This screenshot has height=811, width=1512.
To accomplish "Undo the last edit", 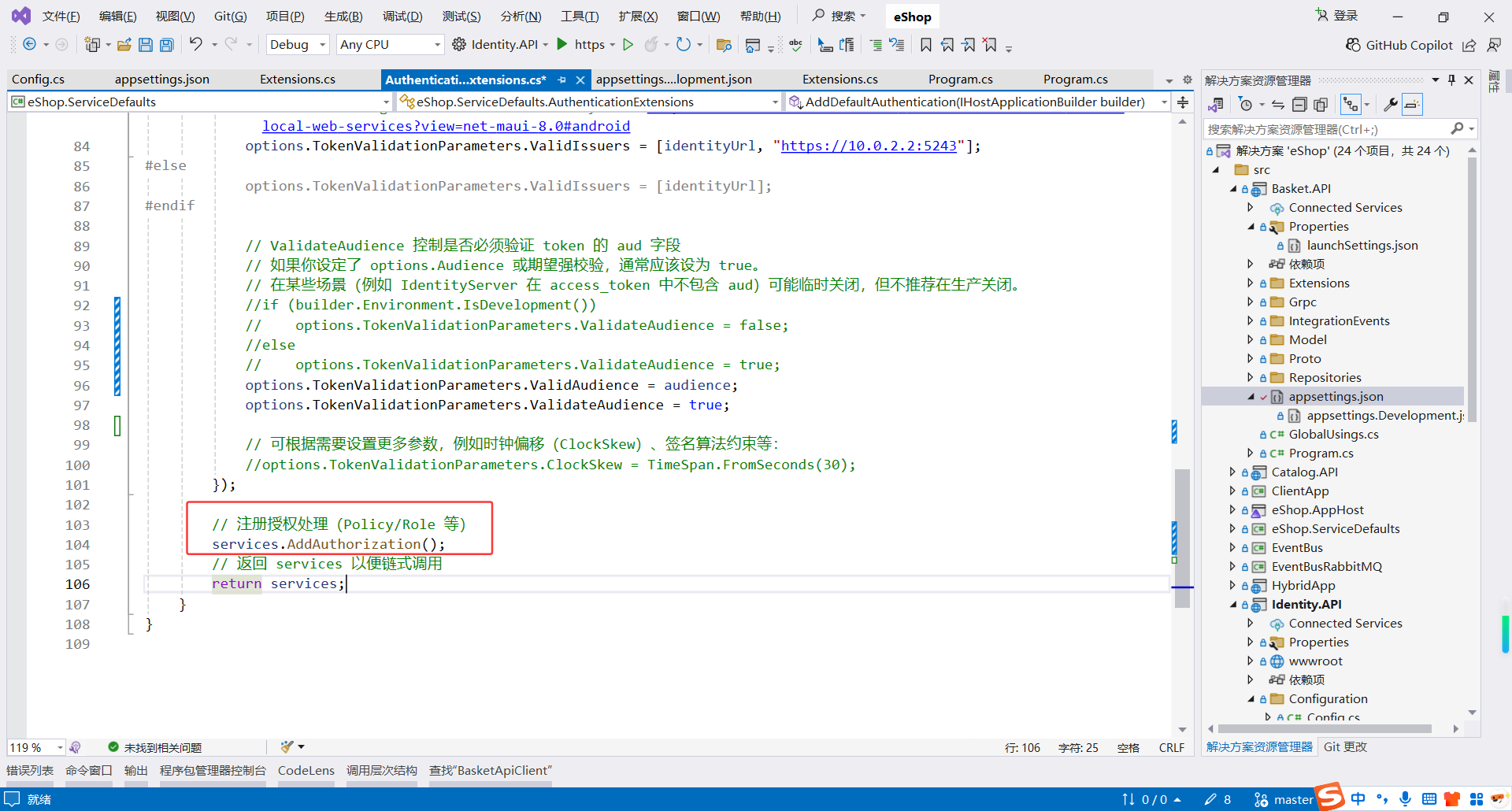I will 197,44.
